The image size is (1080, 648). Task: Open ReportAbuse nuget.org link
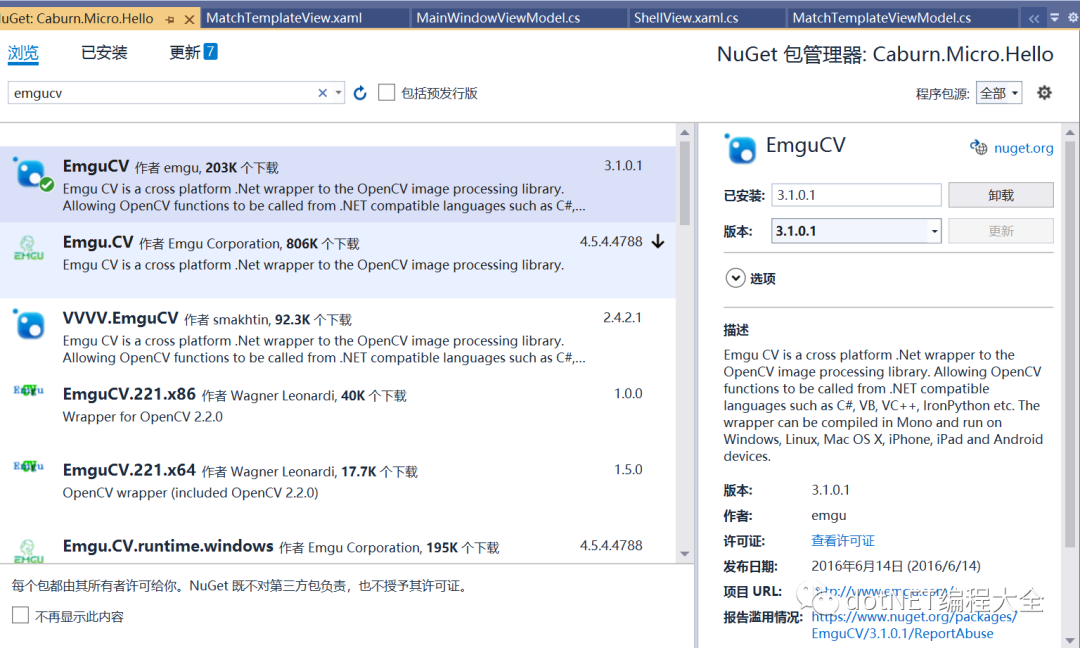(x=913, y=625)
